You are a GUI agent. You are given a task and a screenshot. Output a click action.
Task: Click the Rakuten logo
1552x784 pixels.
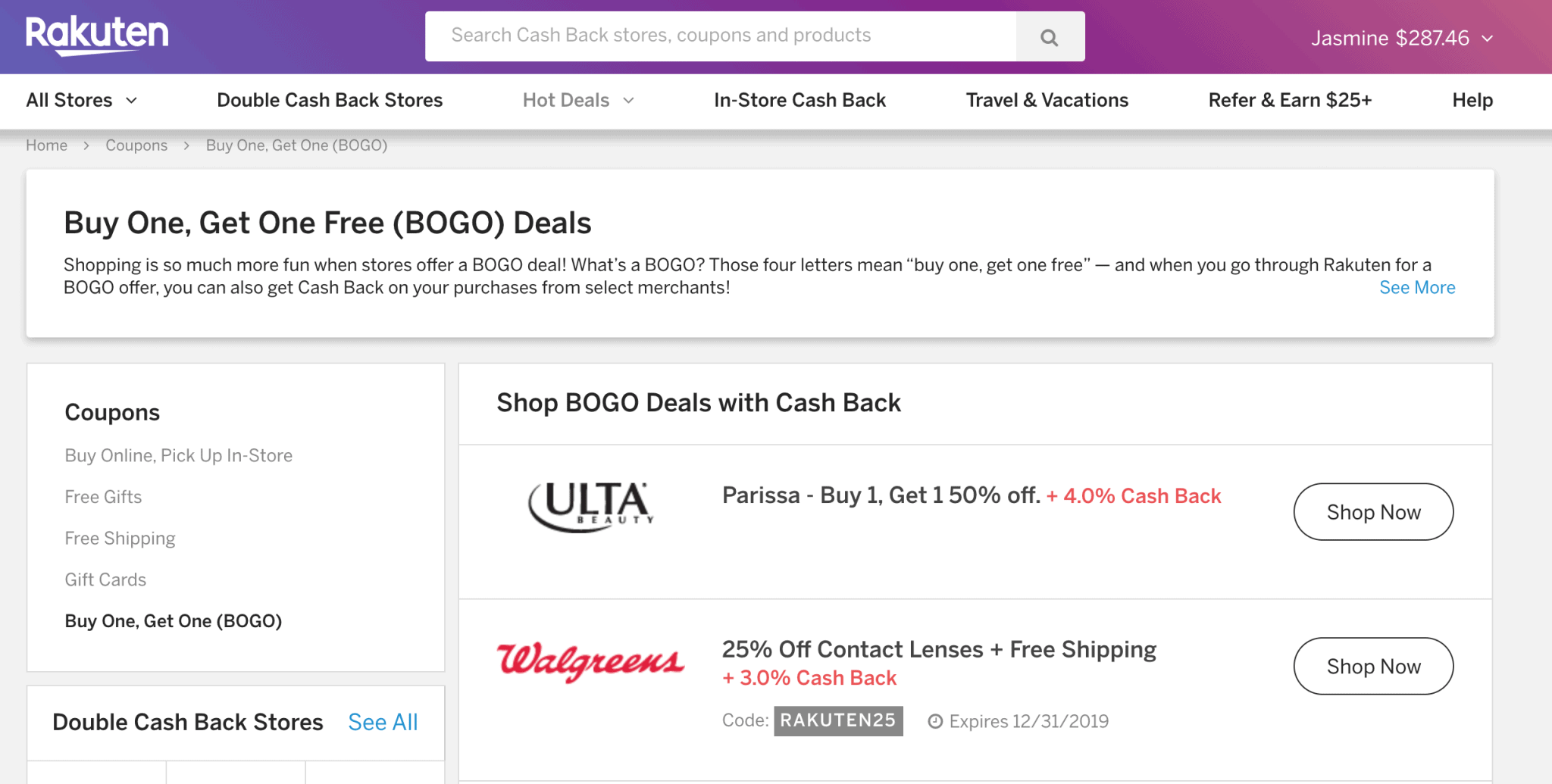click(96, 34)
